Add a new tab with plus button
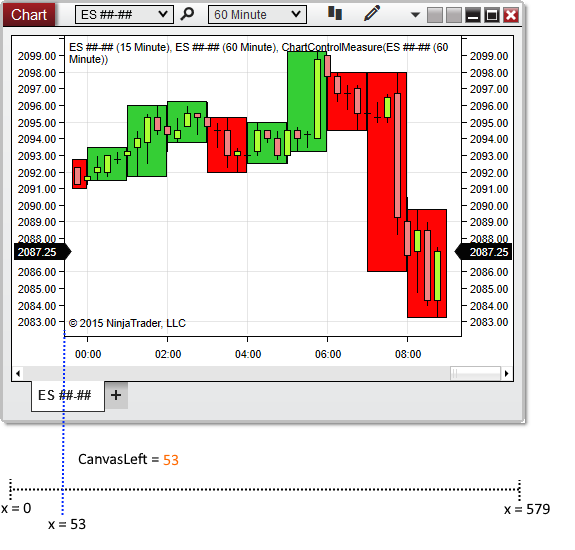The width and height of the screenshot is (575, 550). (116, 395)
